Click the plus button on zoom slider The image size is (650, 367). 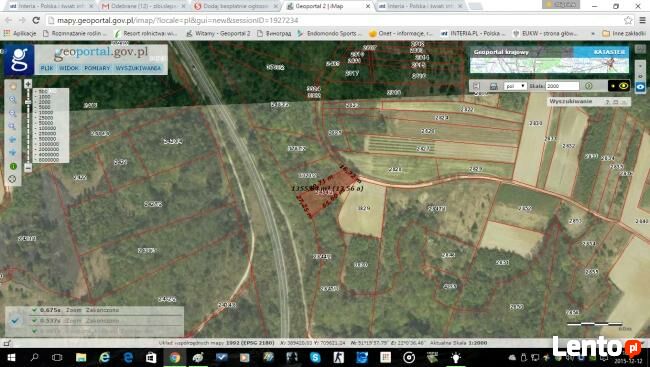coord(28,84)
